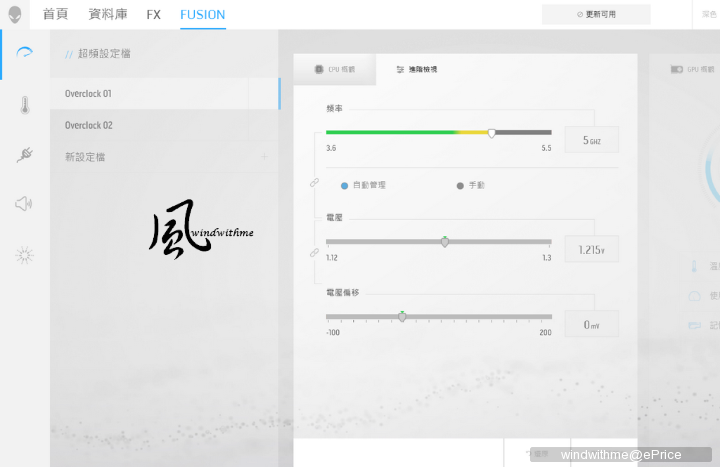
Task: Click 更新可用 update button
Action: [596, 14]
